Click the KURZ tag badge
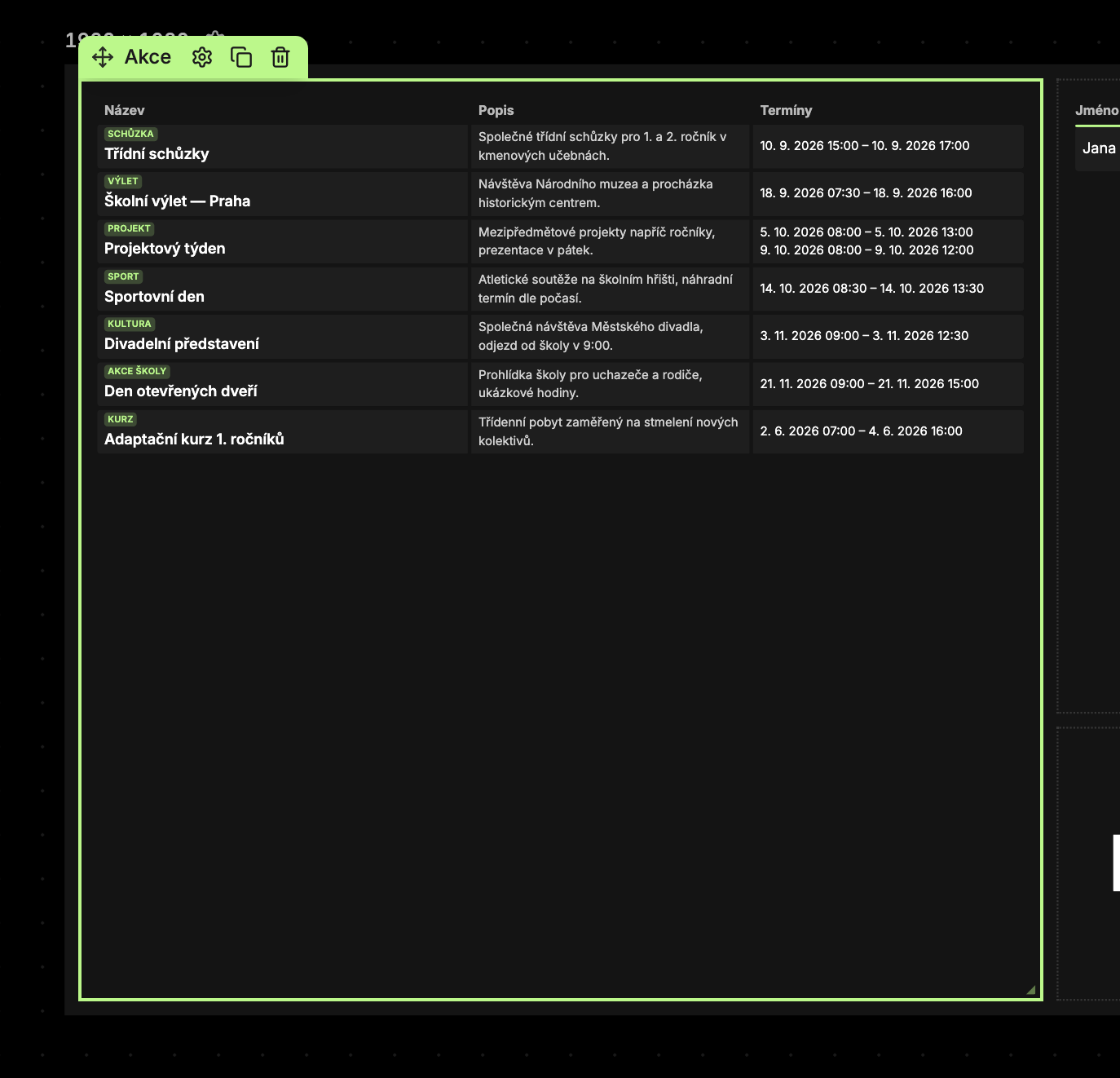This screenshot has height=1078, width=1120. coord(120,419)
